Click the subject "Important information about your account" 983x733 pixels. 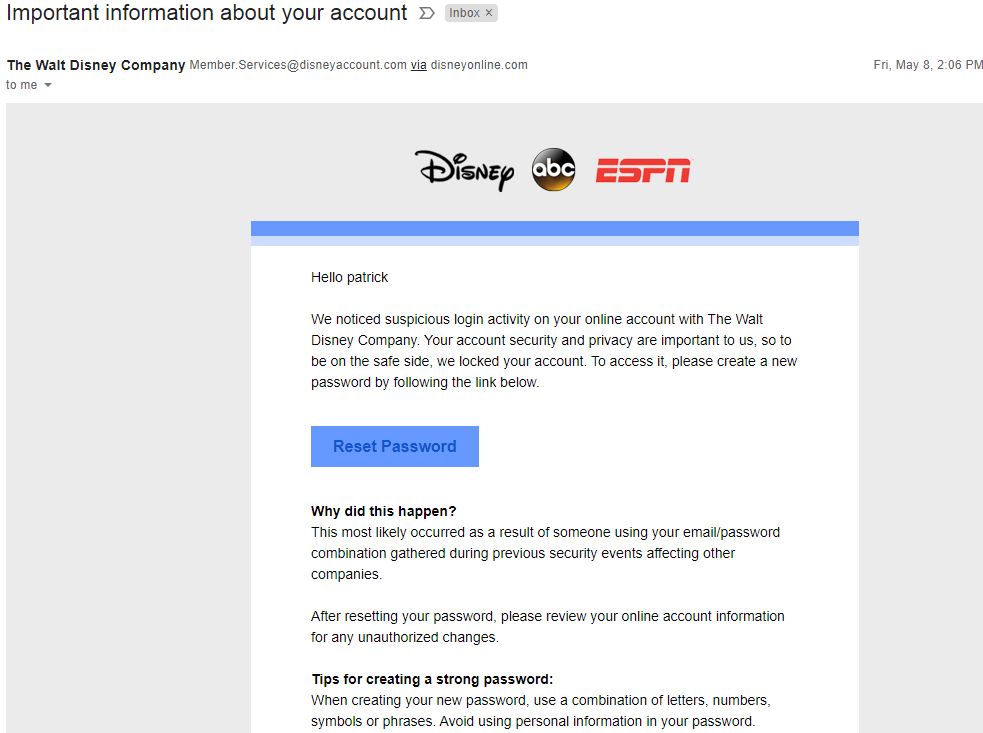207,13
